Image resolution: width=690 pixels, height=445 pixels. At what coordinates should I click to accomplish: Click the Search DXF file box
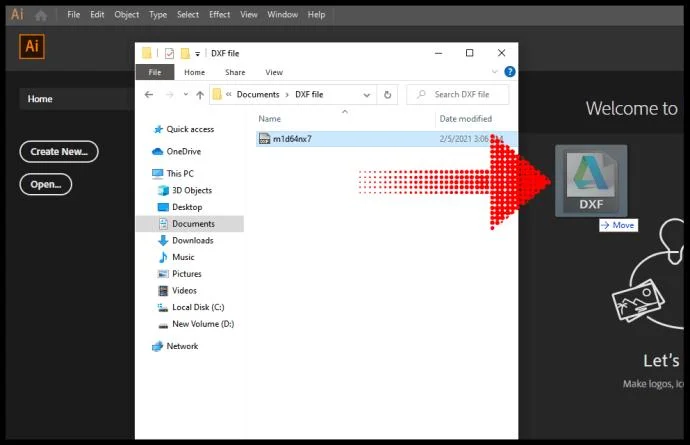(458, 95)
